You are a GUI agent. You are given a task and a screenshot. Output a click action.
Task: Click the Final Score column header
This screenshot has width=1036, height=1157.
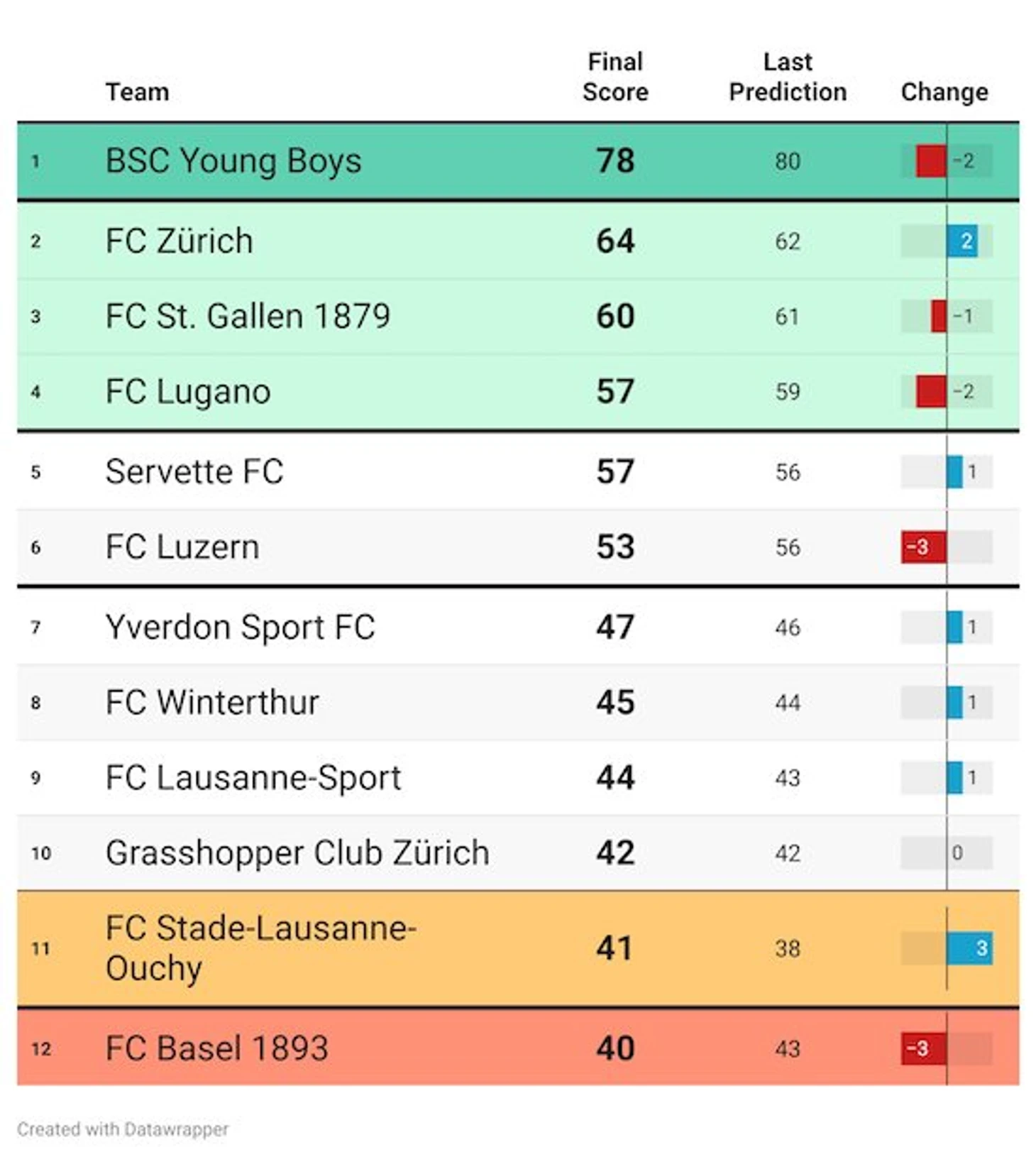[615, 77]
